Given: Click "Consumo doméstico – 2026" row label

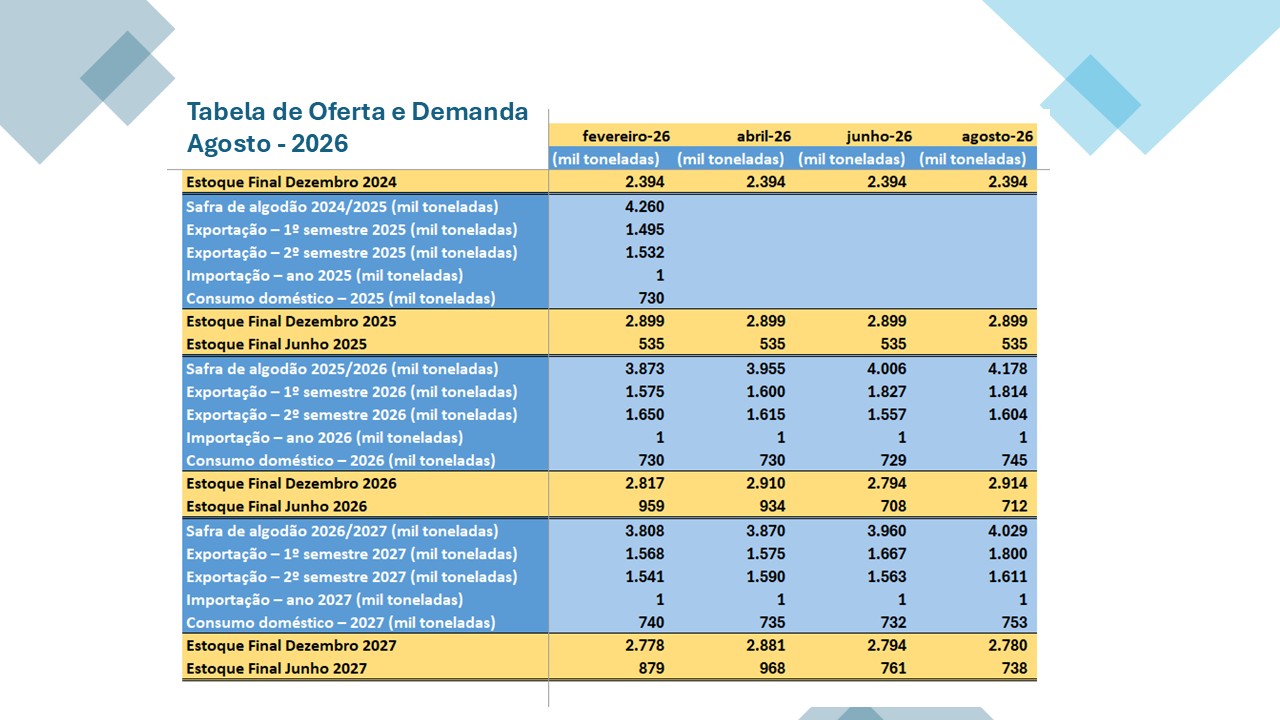Looking at the screenshot, I should click(x=341, y=461).
